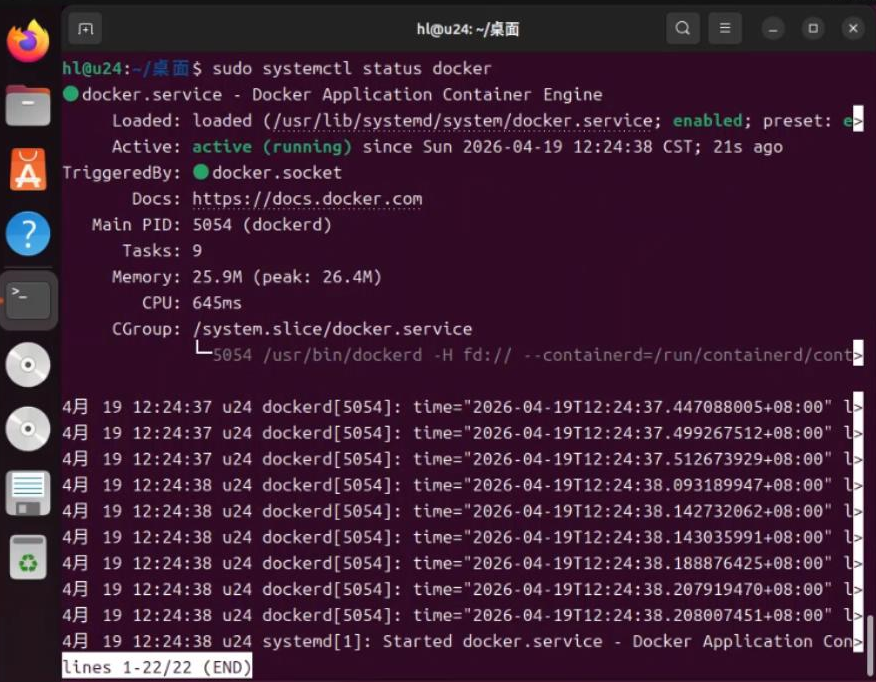Viewport: 876px width, 682px height.
Task: Open the second disc drive icon
Action: 28,429
